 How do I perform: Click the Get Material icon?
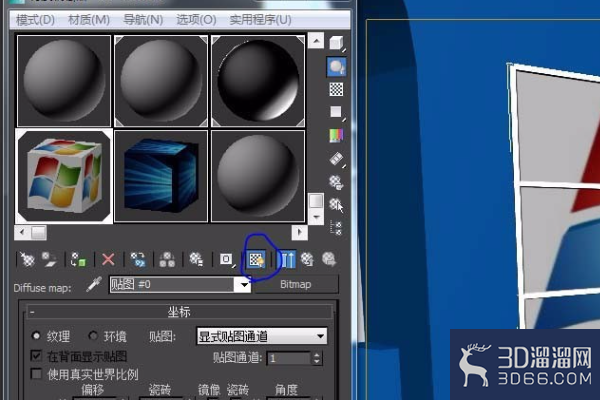27,259
